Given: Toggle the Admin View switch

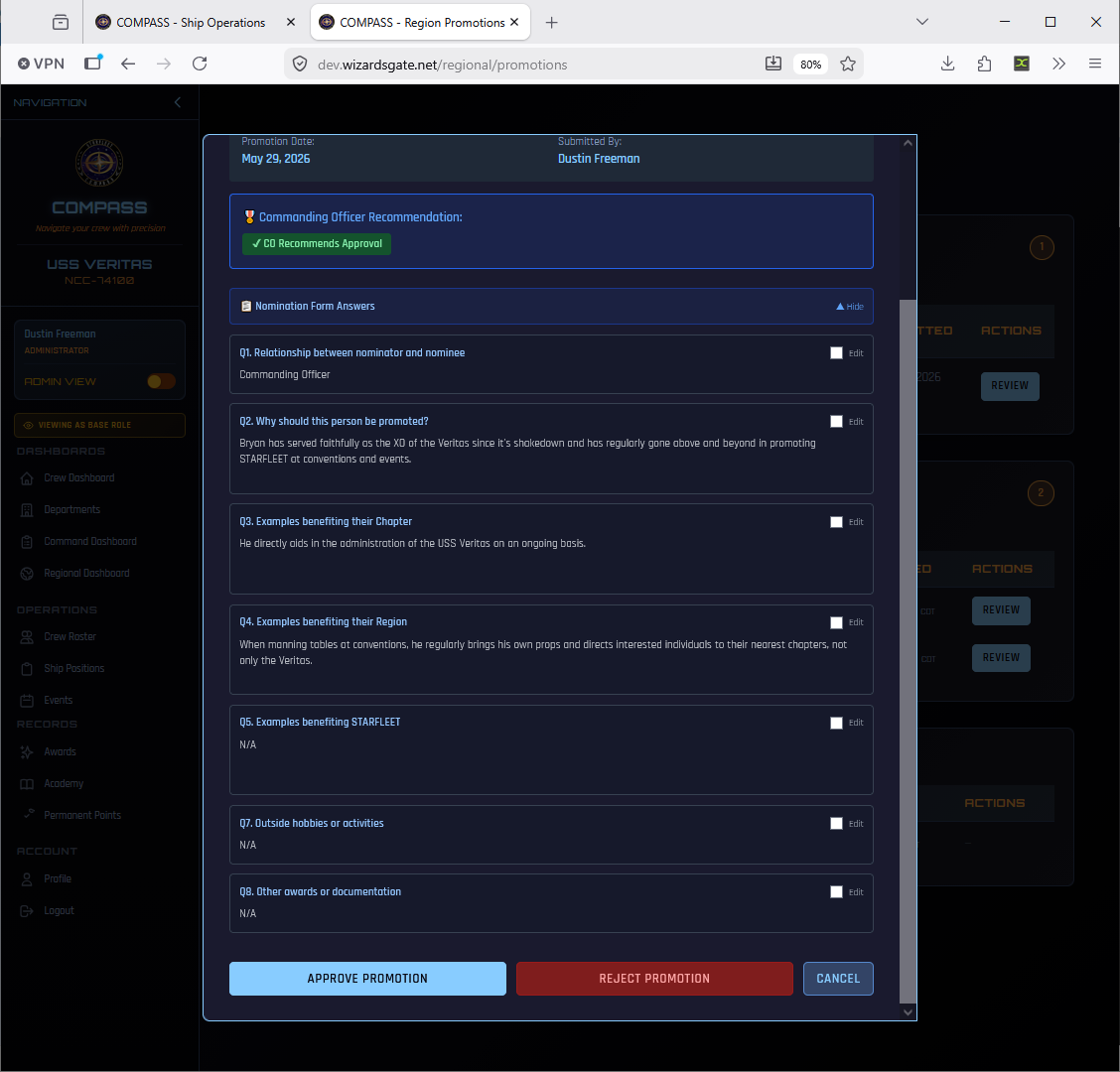Looking at the screenshot, I should tap(161, 381).
